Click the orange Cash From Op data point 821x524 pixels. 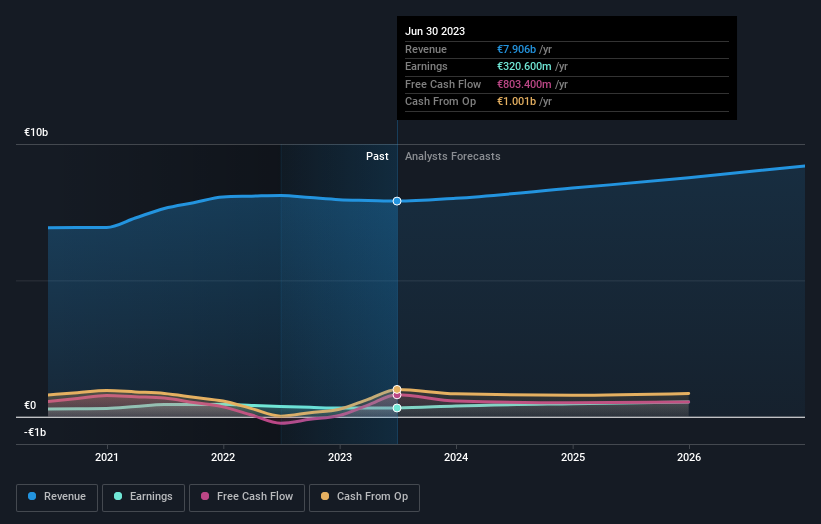pos(397,389)
